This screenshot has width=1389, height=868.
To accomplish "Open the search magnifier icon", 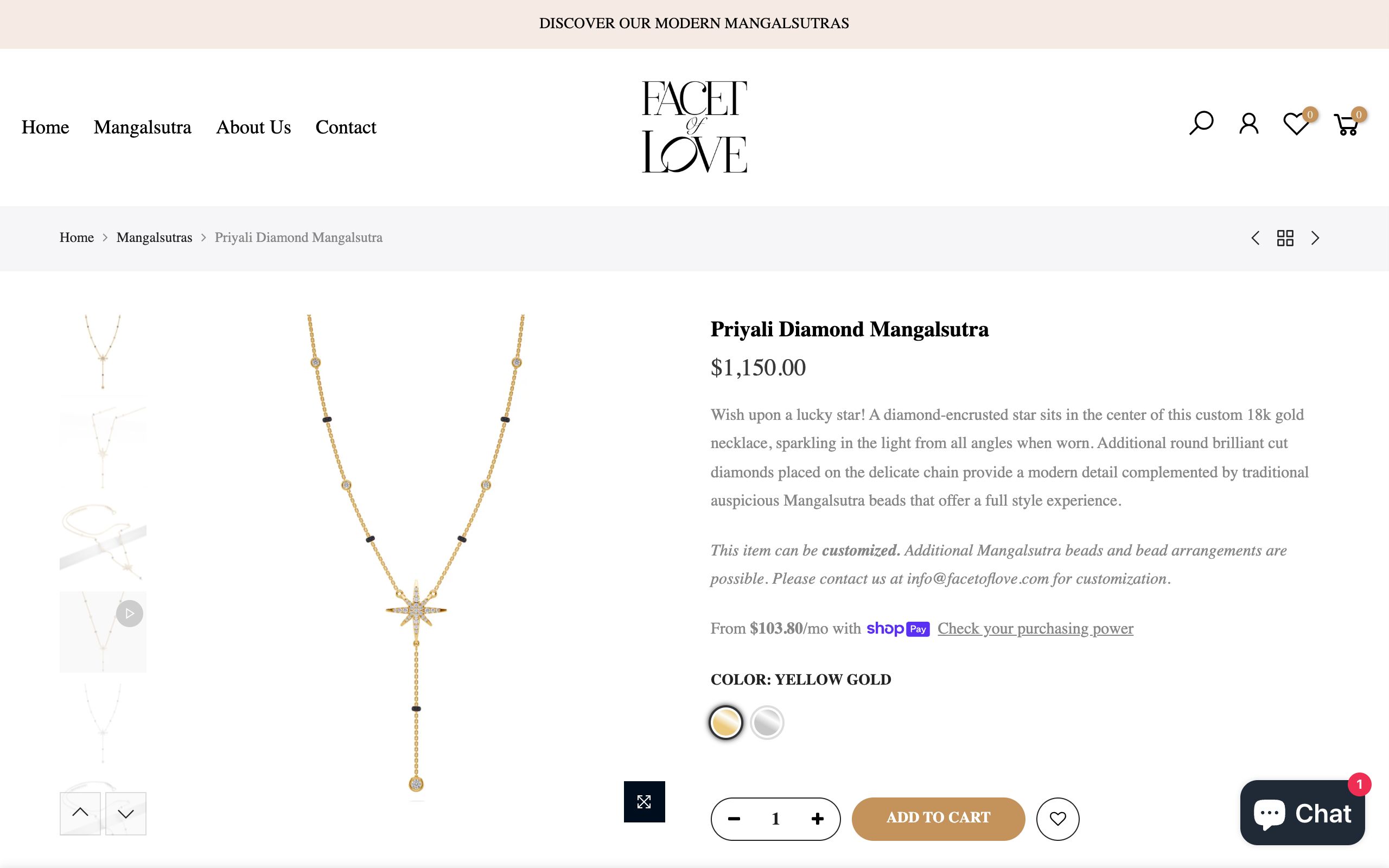I will click(x=1201, y=124).
